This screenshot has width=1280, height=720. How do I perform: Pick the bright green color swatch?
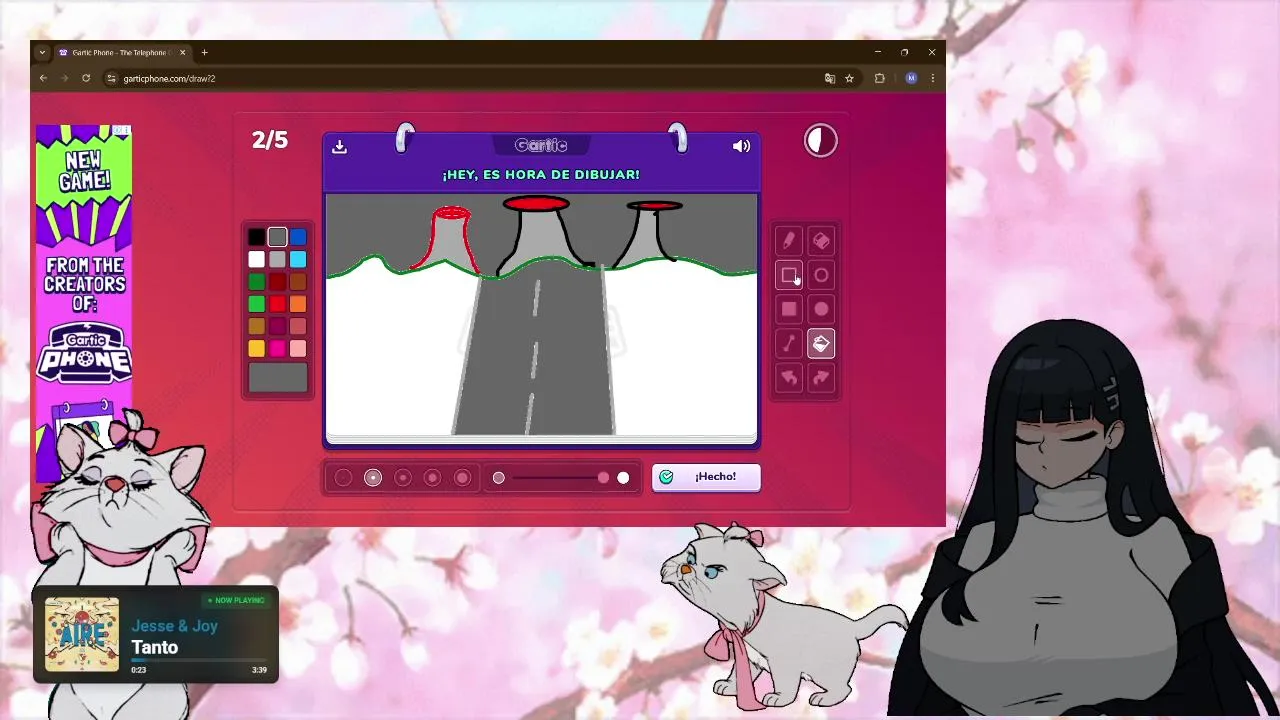[x=257, y=304]
